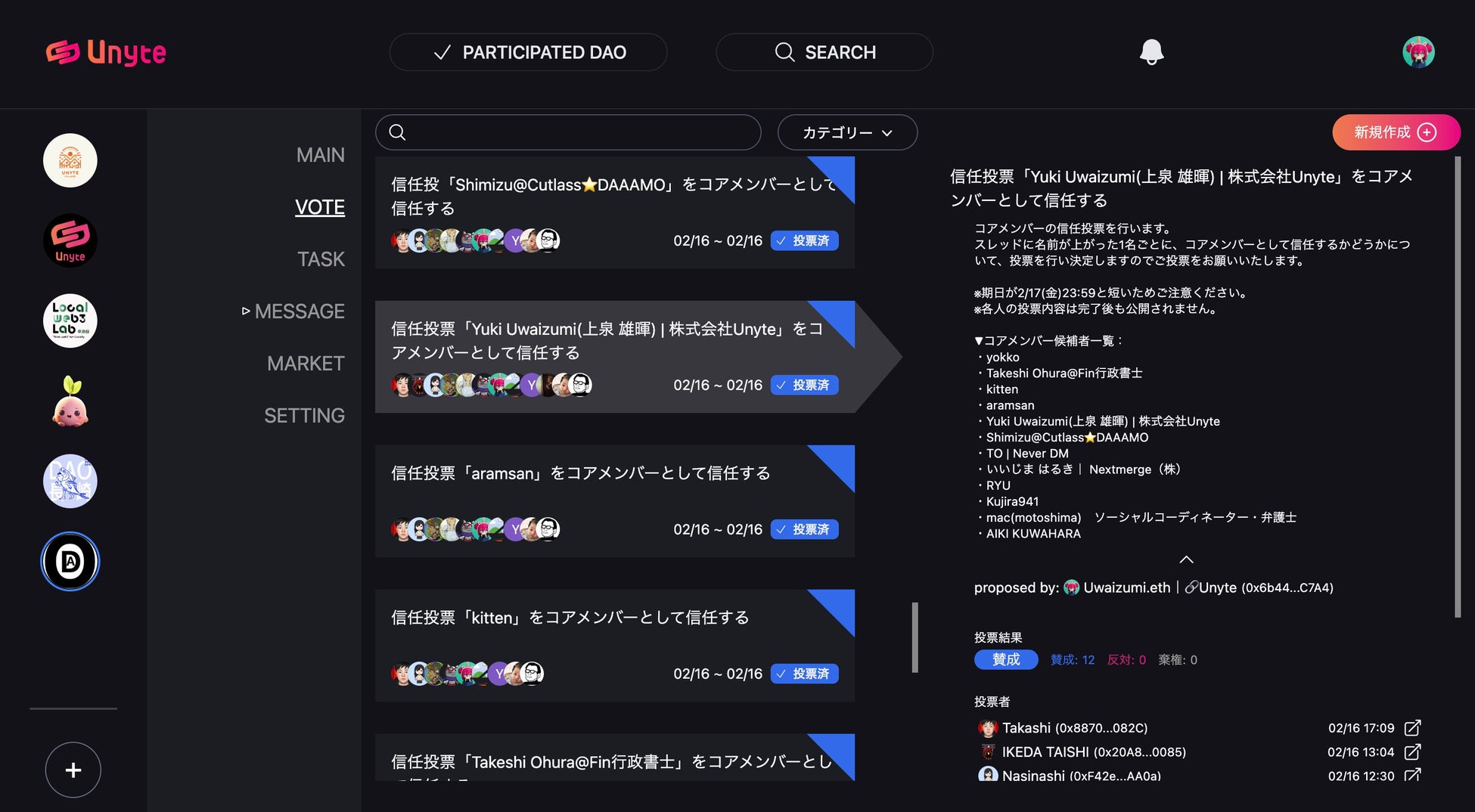The width and height of the screenshot is (1475, 812).
Task: Open the SETTING section
Action: [304, 416]
